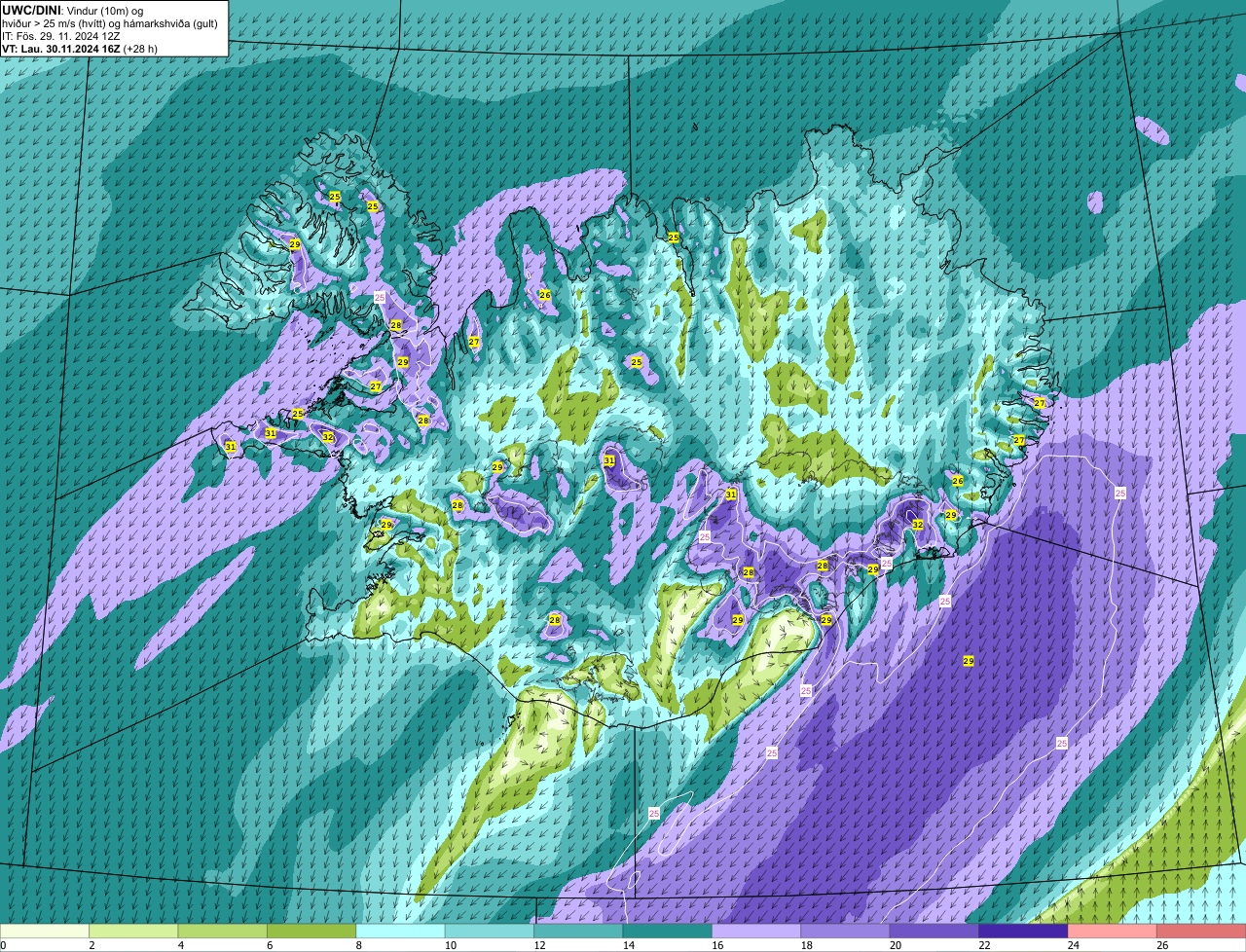This screenshot has height=952, width=1246.
Task: Click the legend scale value "2"
Action: pyautogui.click(x=92, y=945)
